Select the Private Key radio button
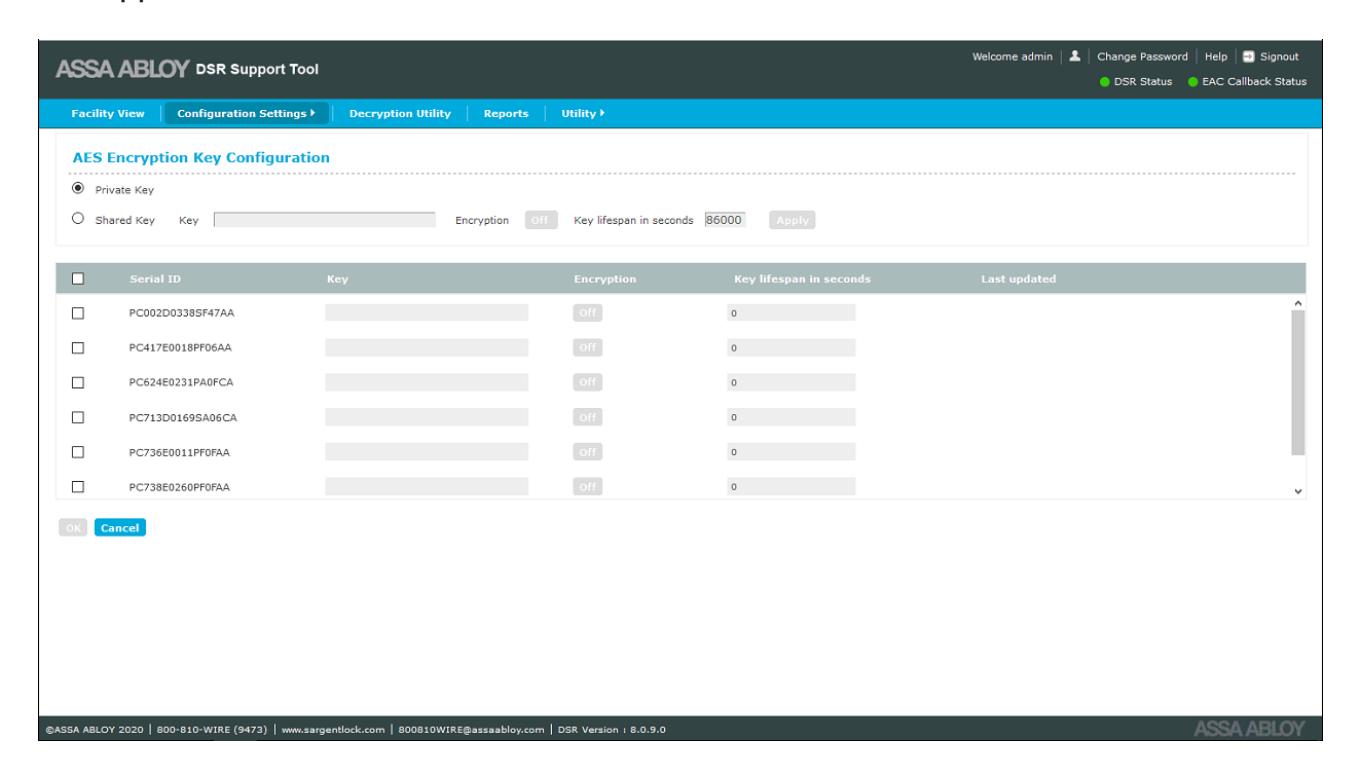Screen dimensions: 1352x778 [x=78, y=189]
